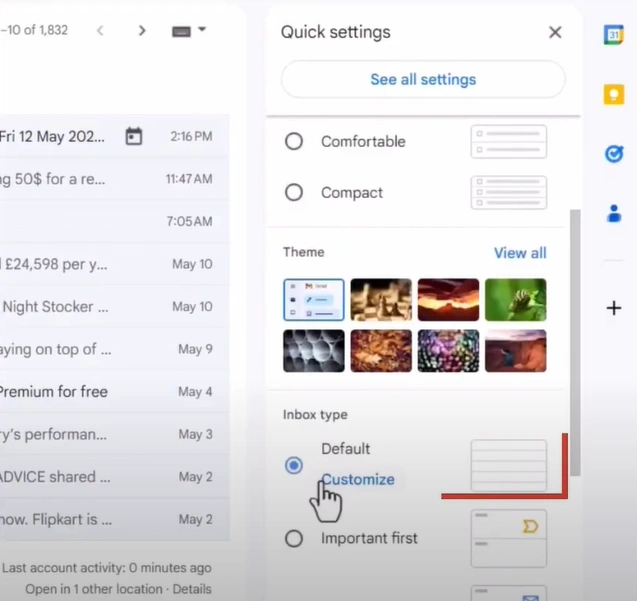
Task: Open Google Tasks from the side panel
Action: point(614,154)
